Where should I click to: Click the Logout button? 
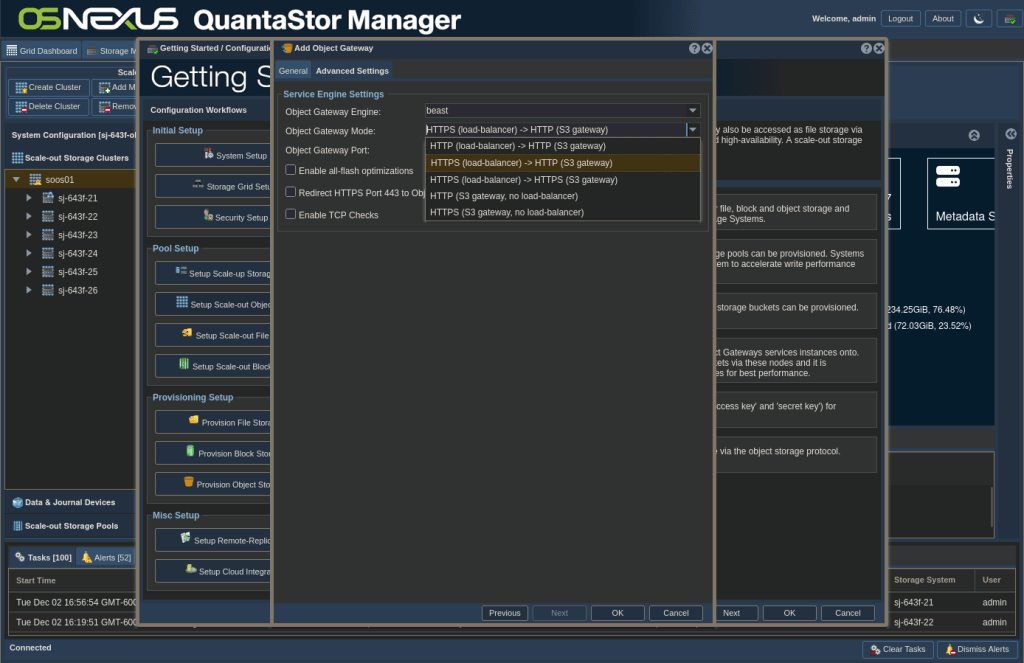[x=900, y=19]
